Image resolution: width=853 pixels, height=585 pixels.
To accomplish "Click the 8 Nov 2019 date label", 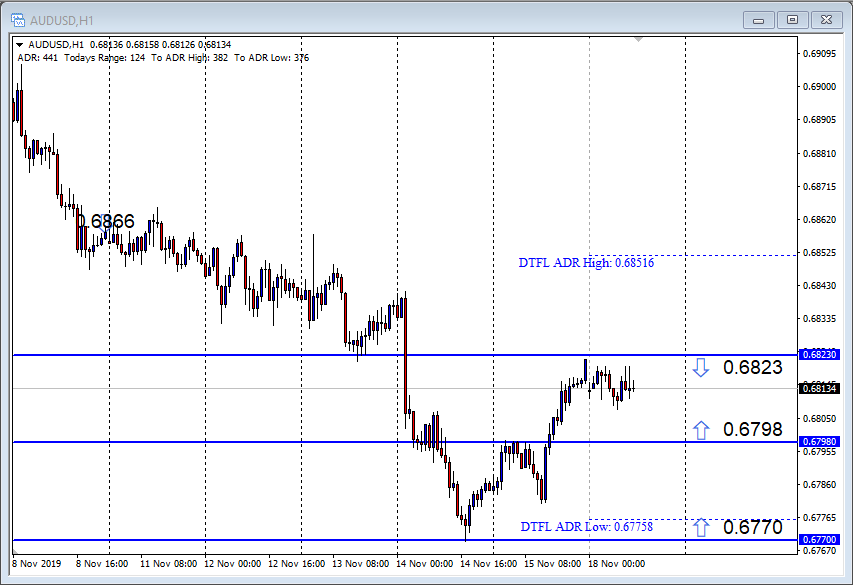I will tap(36, 564).
